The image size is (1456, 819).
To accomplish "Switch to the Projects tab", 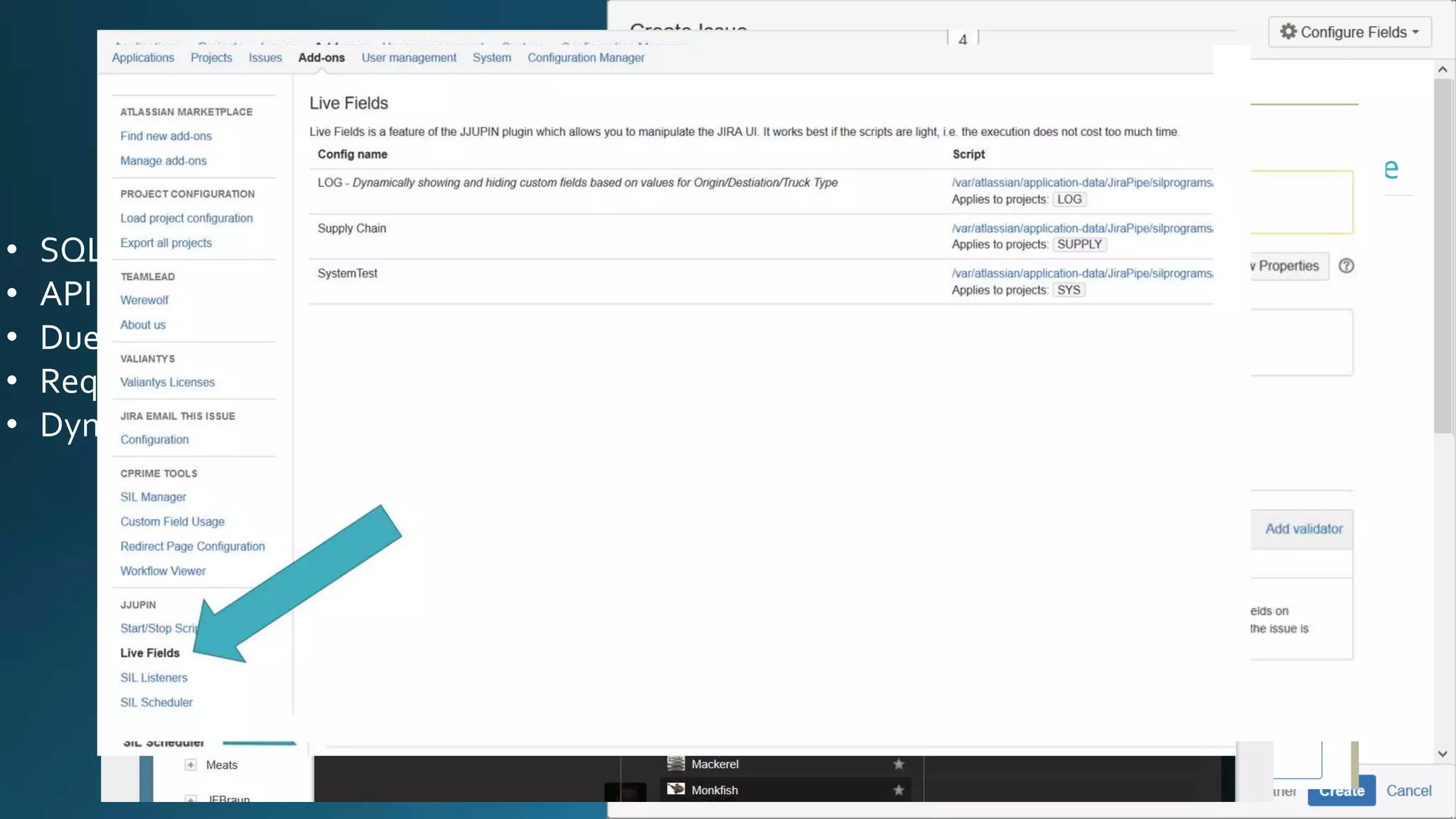I will tap(211, 58).
